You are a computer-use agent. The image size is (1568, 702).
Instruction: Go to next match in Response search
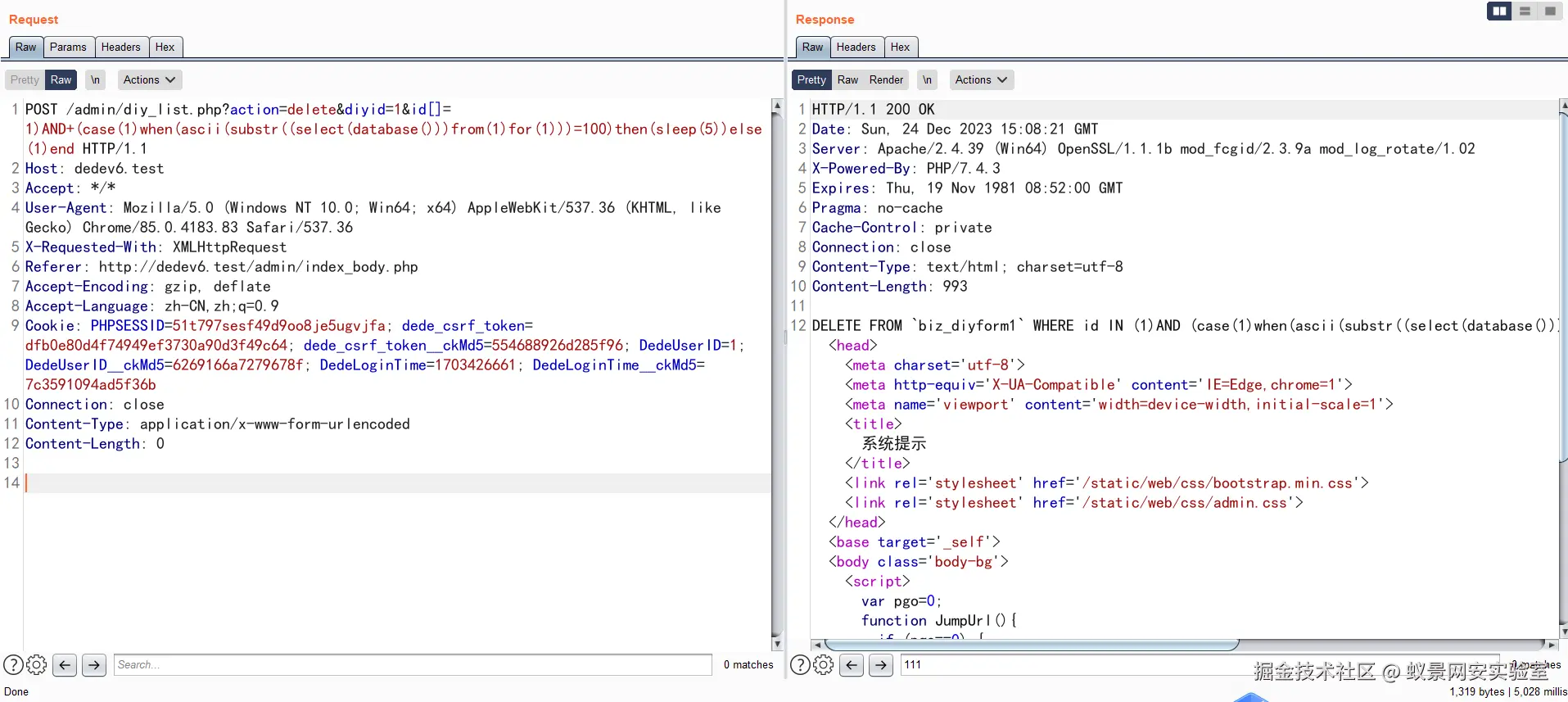click(881, 664)
